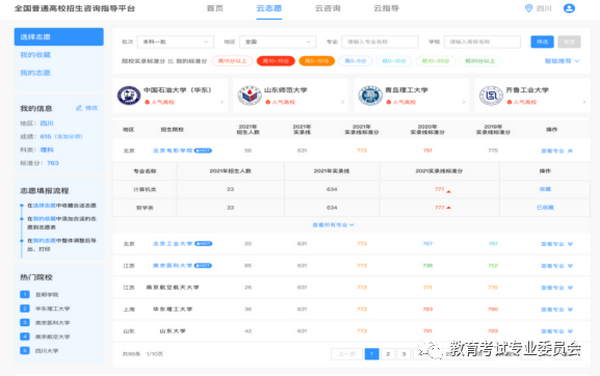This screenshot has width=600, height=376.
Task: Click the 山东师范大学 school logo
Action: click(249, 96)
